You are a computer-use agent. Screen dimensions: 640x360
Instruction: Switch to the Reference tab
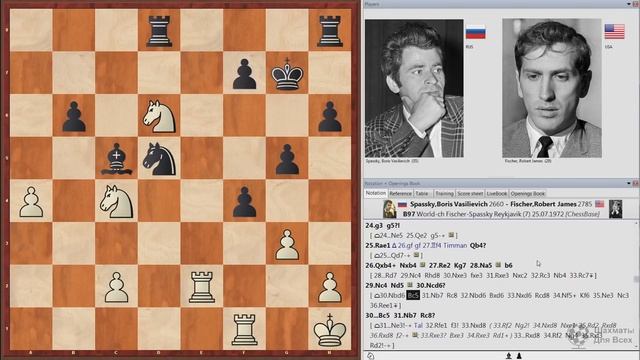400,193
